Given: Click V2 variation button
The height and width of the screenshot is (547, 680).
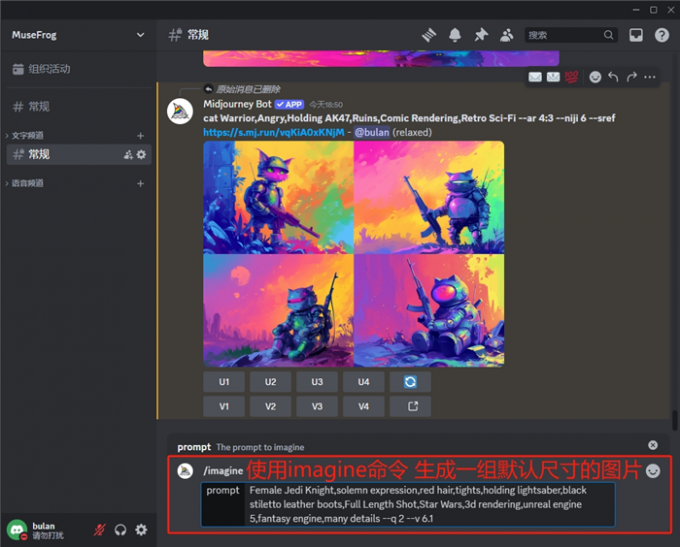Looking at the screenshot, I should point(270,406).
